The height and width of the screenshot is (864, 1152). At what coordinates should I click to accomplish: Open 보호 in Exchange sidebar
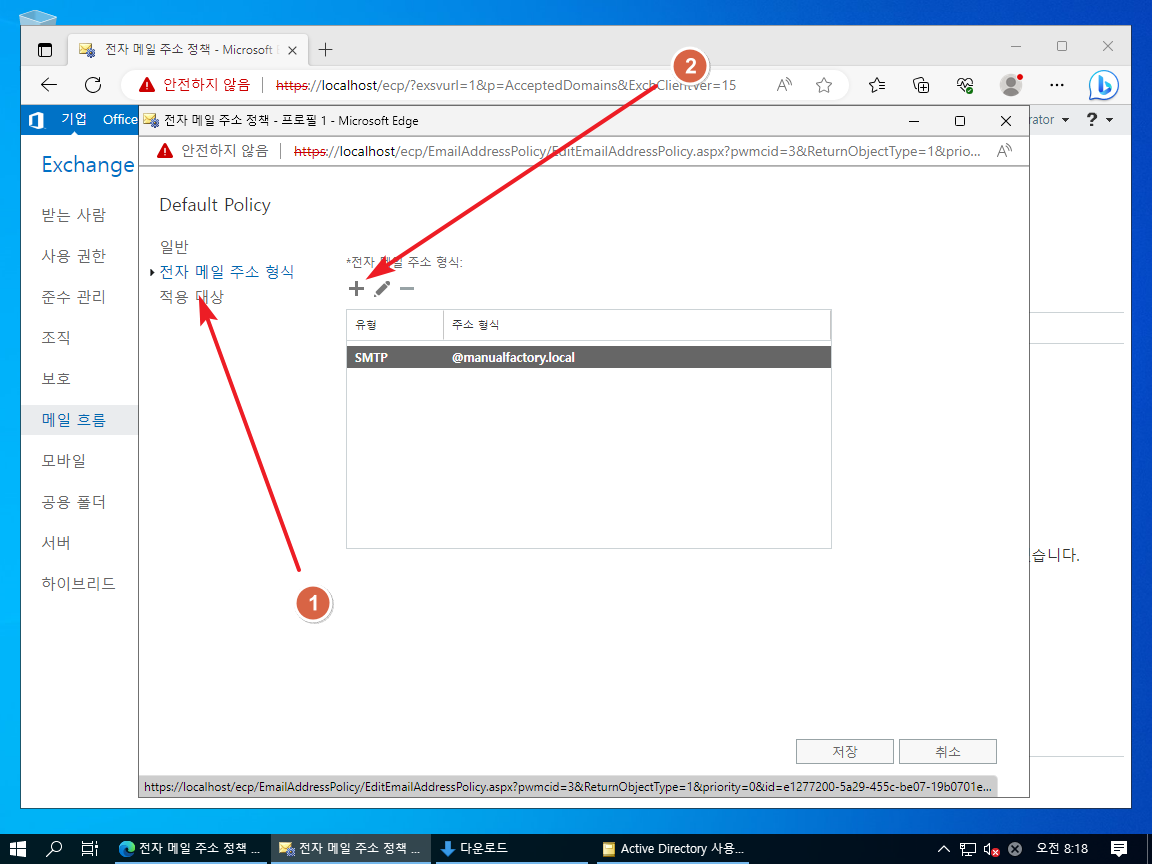pyautogui.click(x=56, y=379)
